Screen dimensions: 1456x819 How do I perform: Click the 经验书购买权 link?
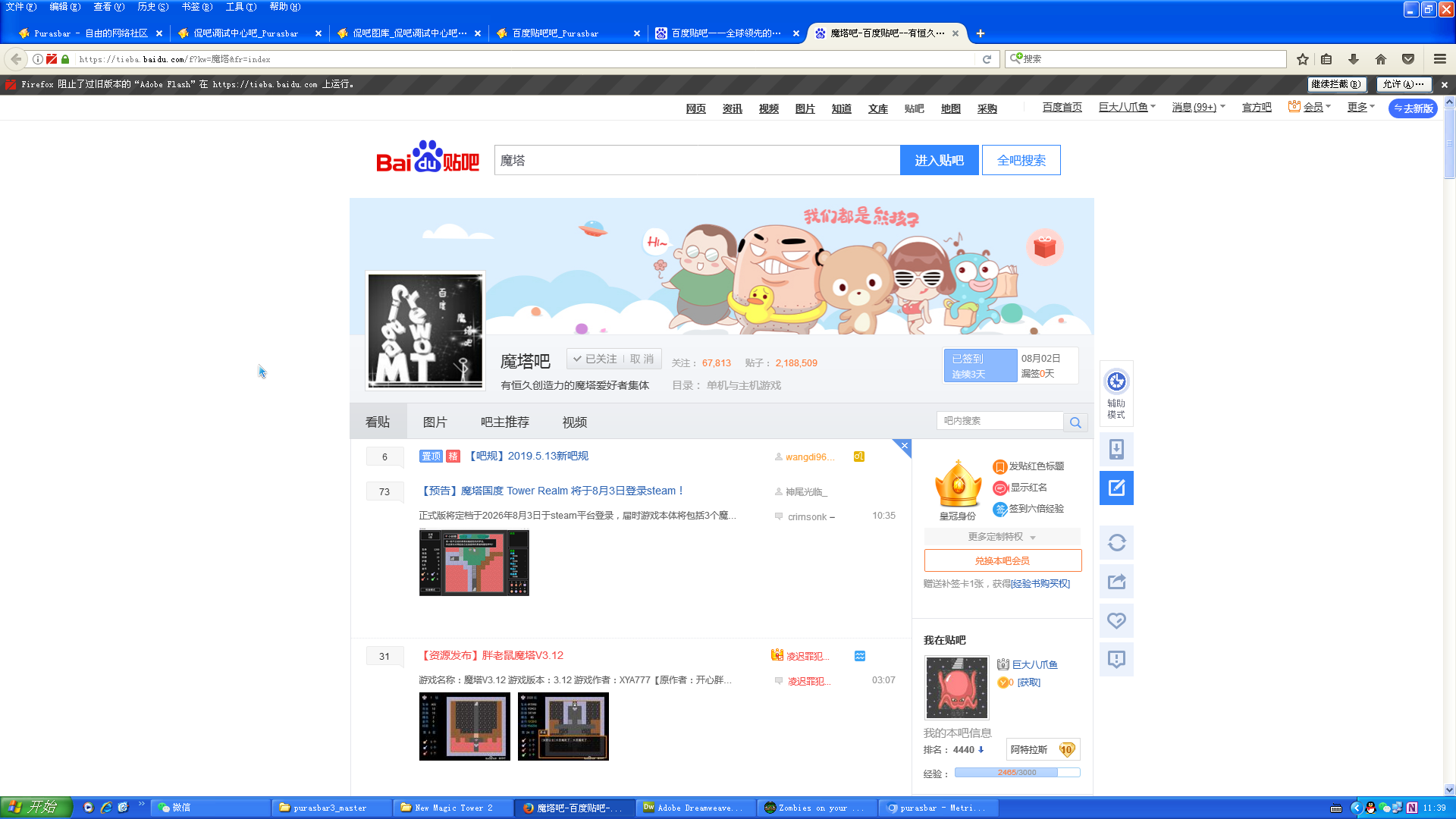[x=1040, y=583]
